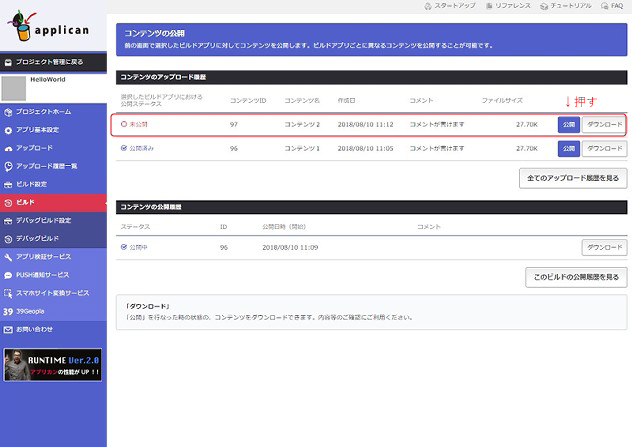Click the 公開済み check icon
This screenshot has width=632, height=447.
coord(124,148)
